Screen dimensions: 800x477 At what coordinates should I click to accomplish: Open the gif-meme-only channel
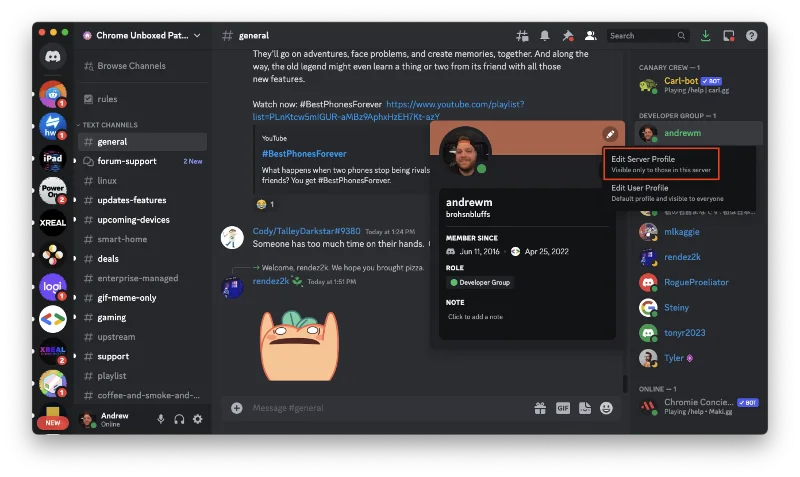click(142, 298)
